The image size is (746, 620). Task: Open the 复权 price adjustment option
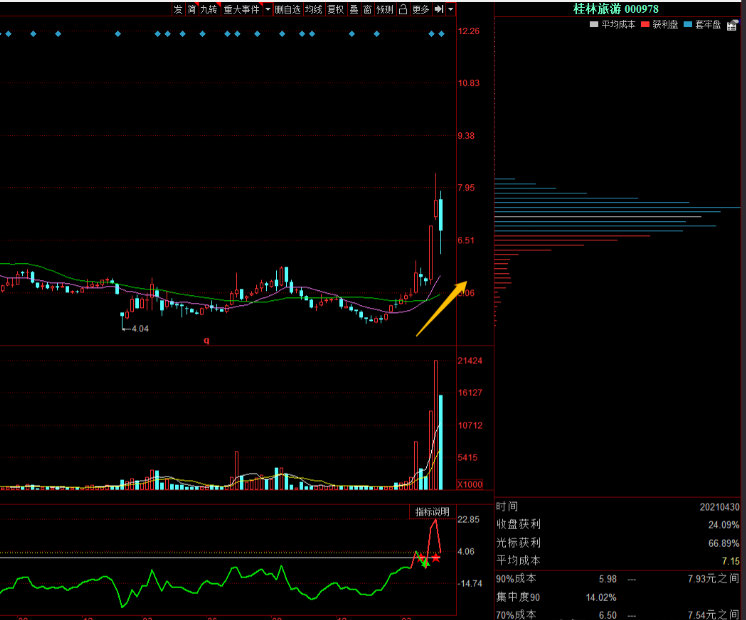tap(336, 9)
